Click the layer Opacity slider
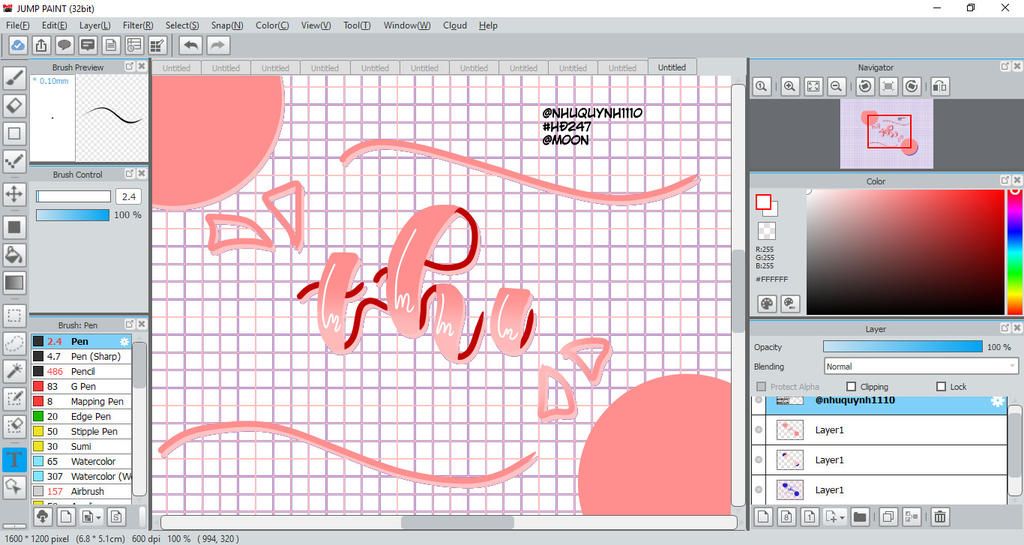 [x=903, y=347]
